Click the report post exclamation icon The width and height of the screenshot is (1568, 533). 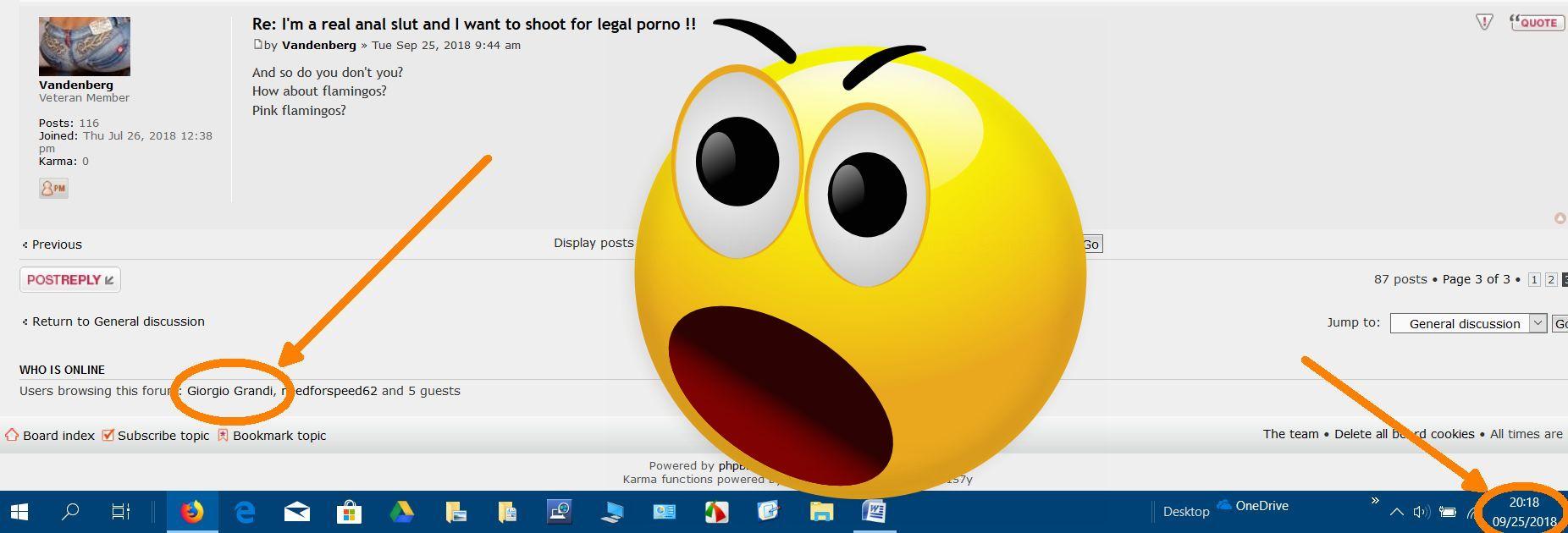(1483, 23)
